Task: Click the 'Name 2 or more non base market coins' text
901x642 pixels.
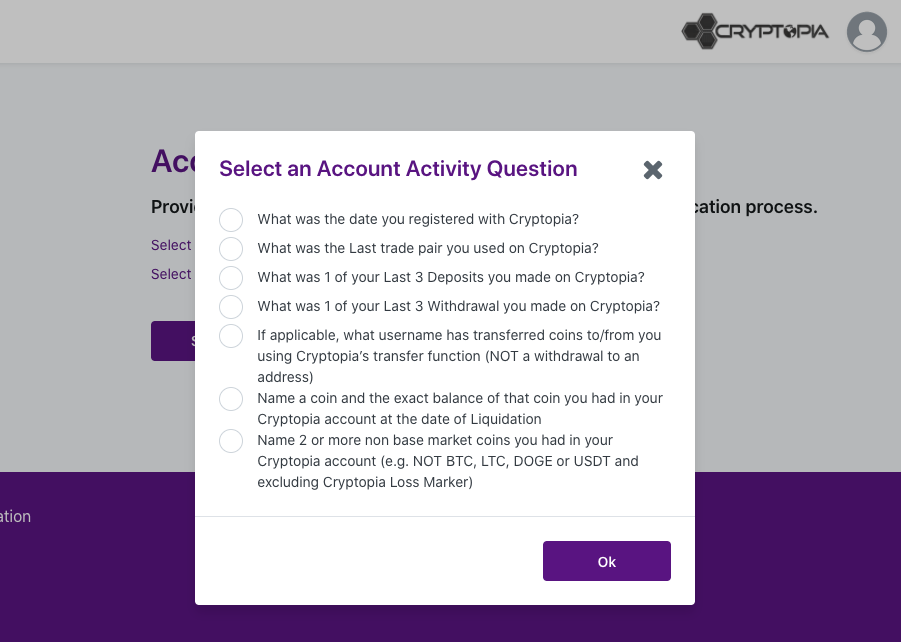Action: [435, 440]
